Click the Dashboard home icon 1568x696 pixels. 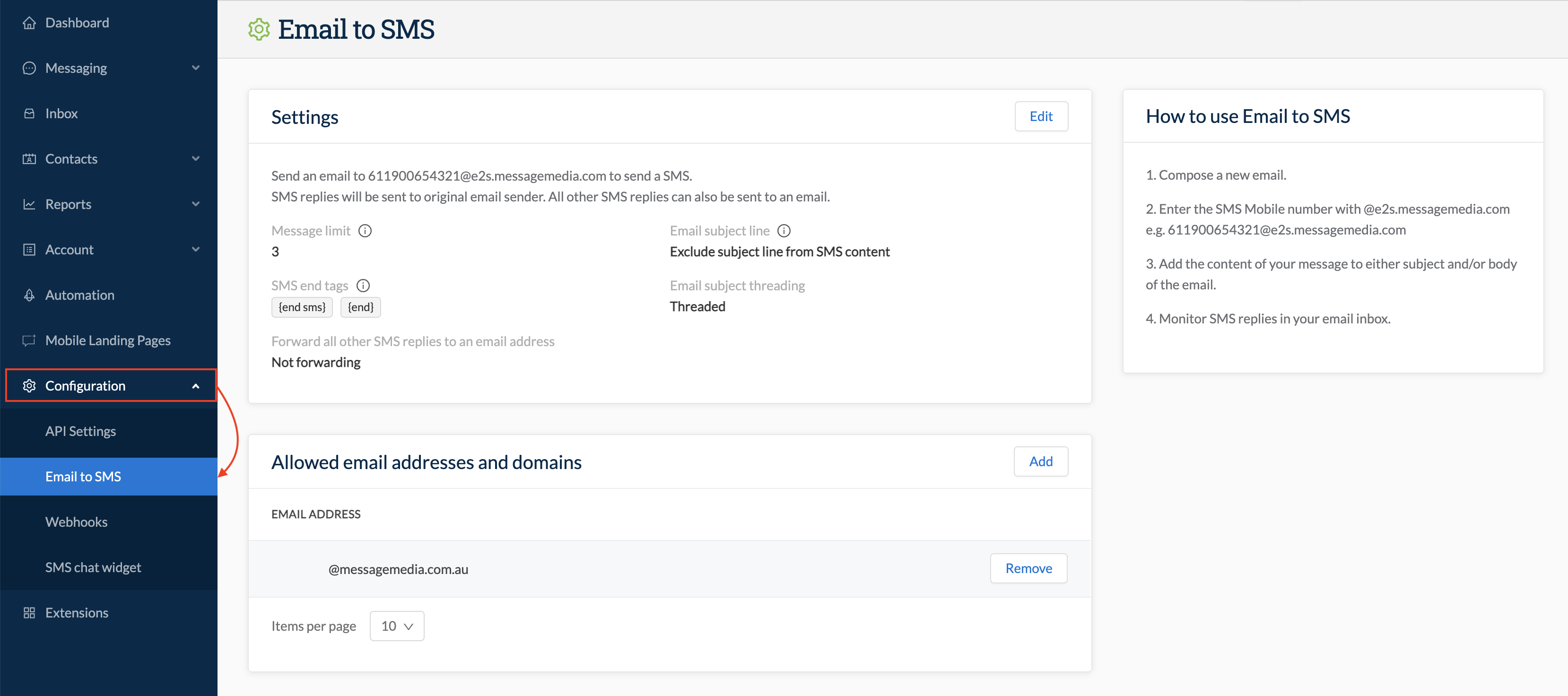coord(29,23)
